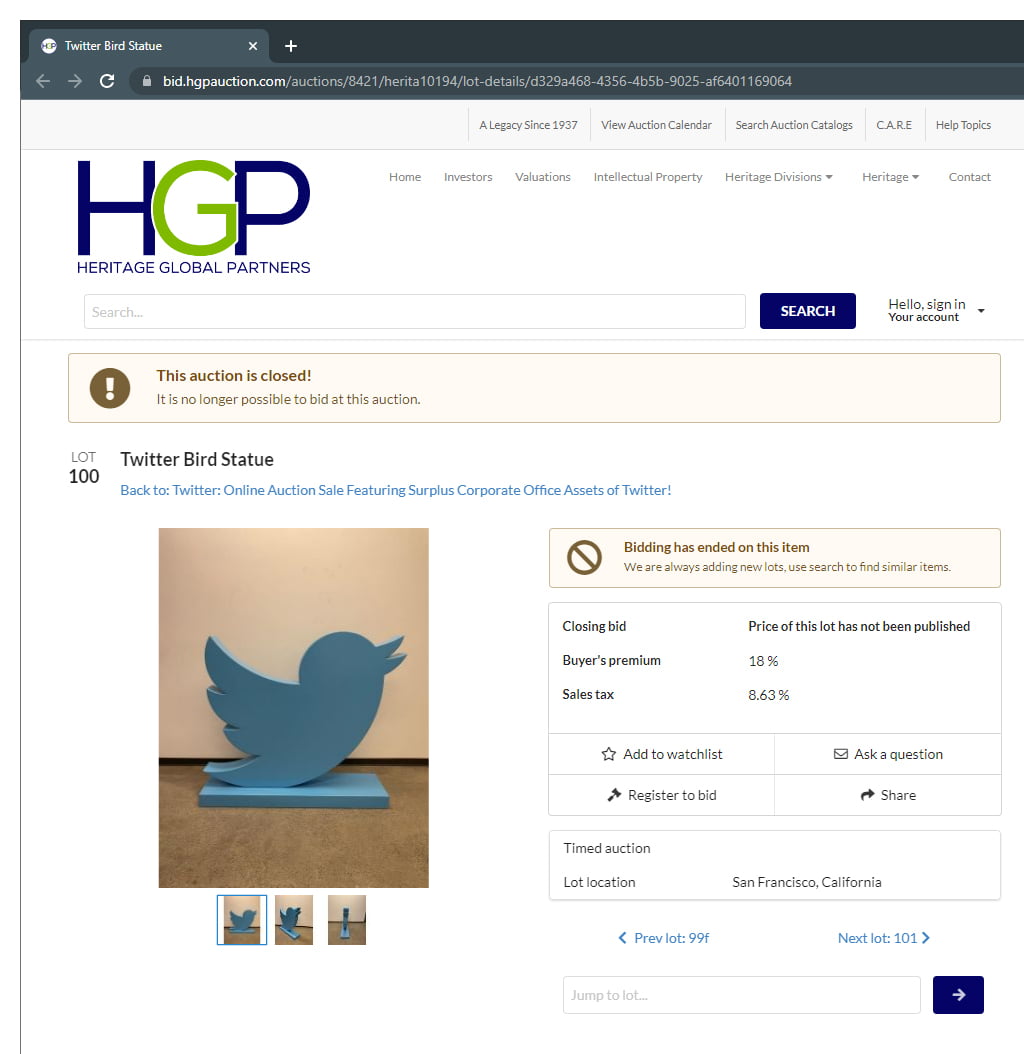The width and height of the screenshot is (1024, 1054).
Task: Open Contact menu item
Action: [970, 177]
